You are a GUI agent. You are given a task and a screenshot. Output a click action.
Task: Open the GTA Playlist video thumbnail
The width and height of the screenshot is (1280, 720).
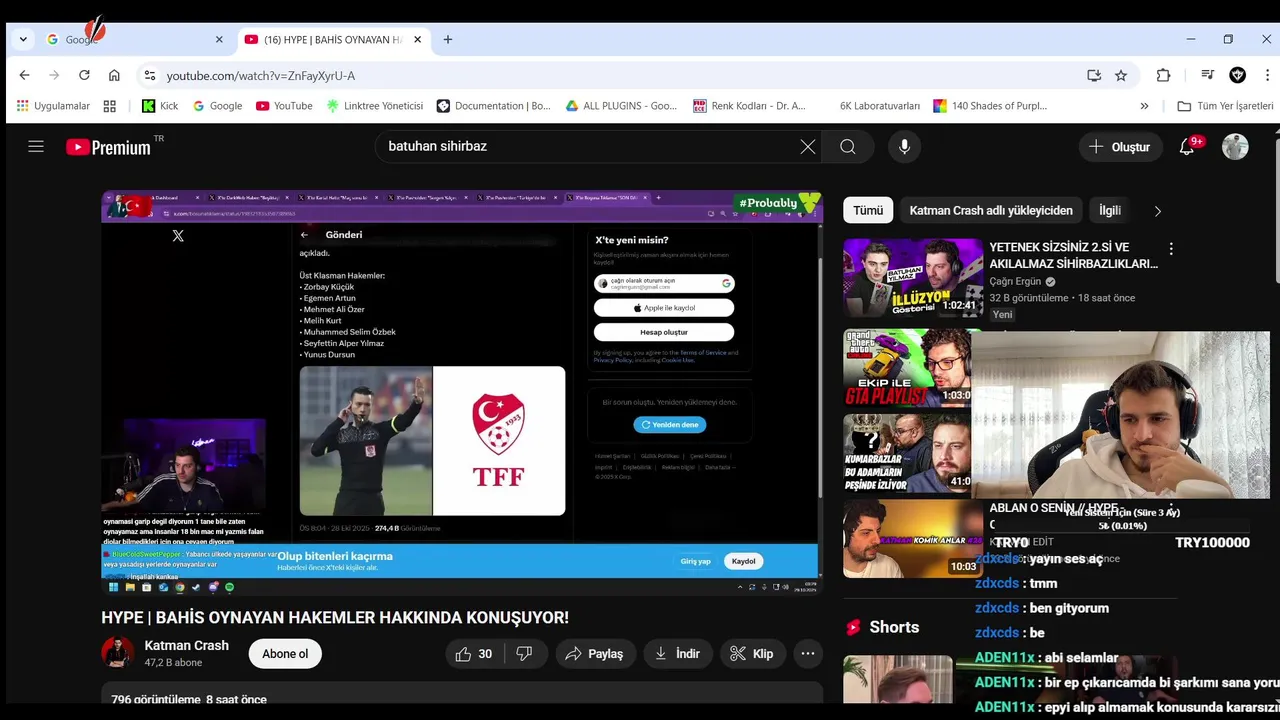pyautogui.click(x=907, y=368)
